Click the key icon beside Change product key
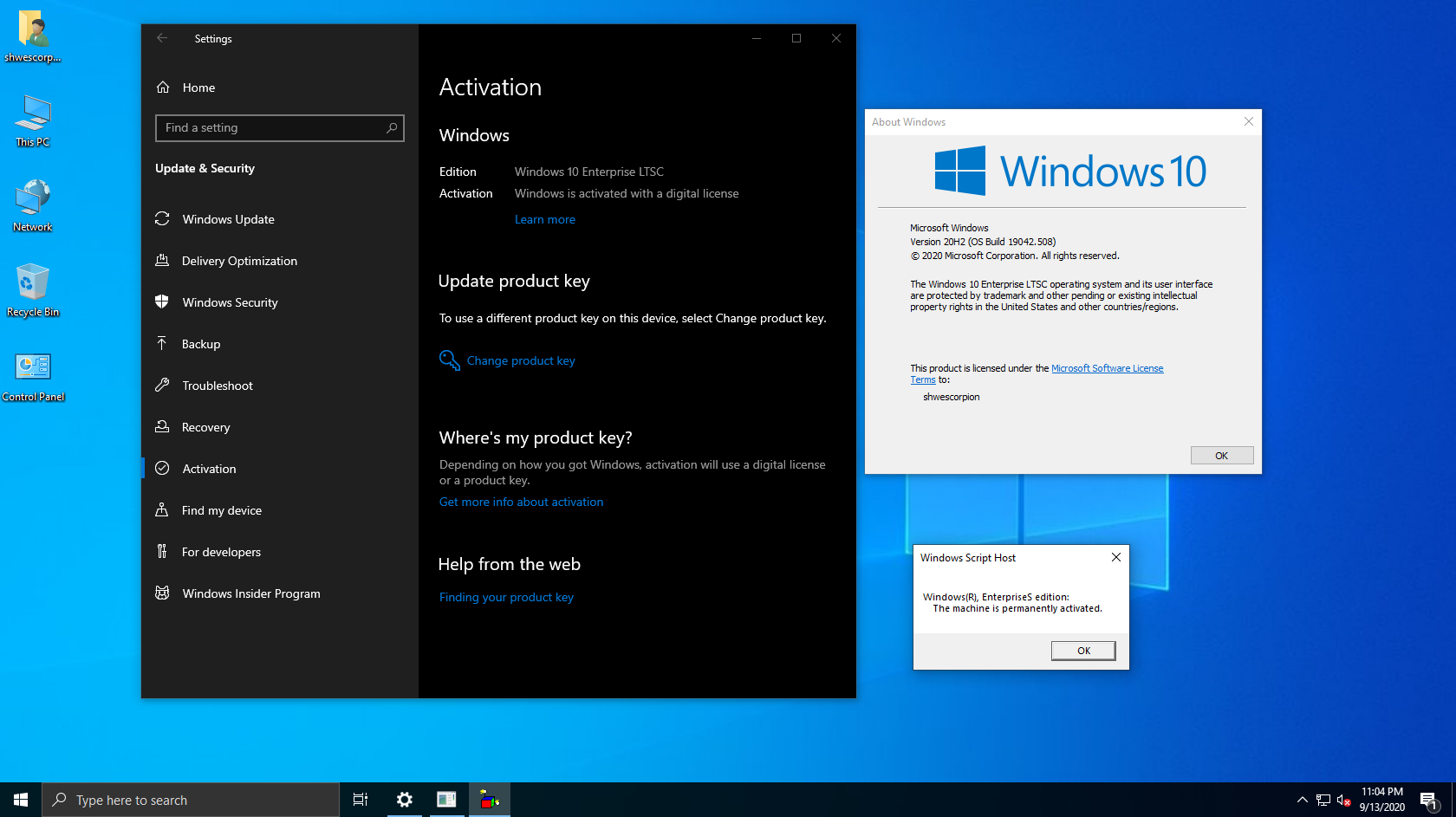The width and height of the screenshot is (1456, 817). point(449,360)
